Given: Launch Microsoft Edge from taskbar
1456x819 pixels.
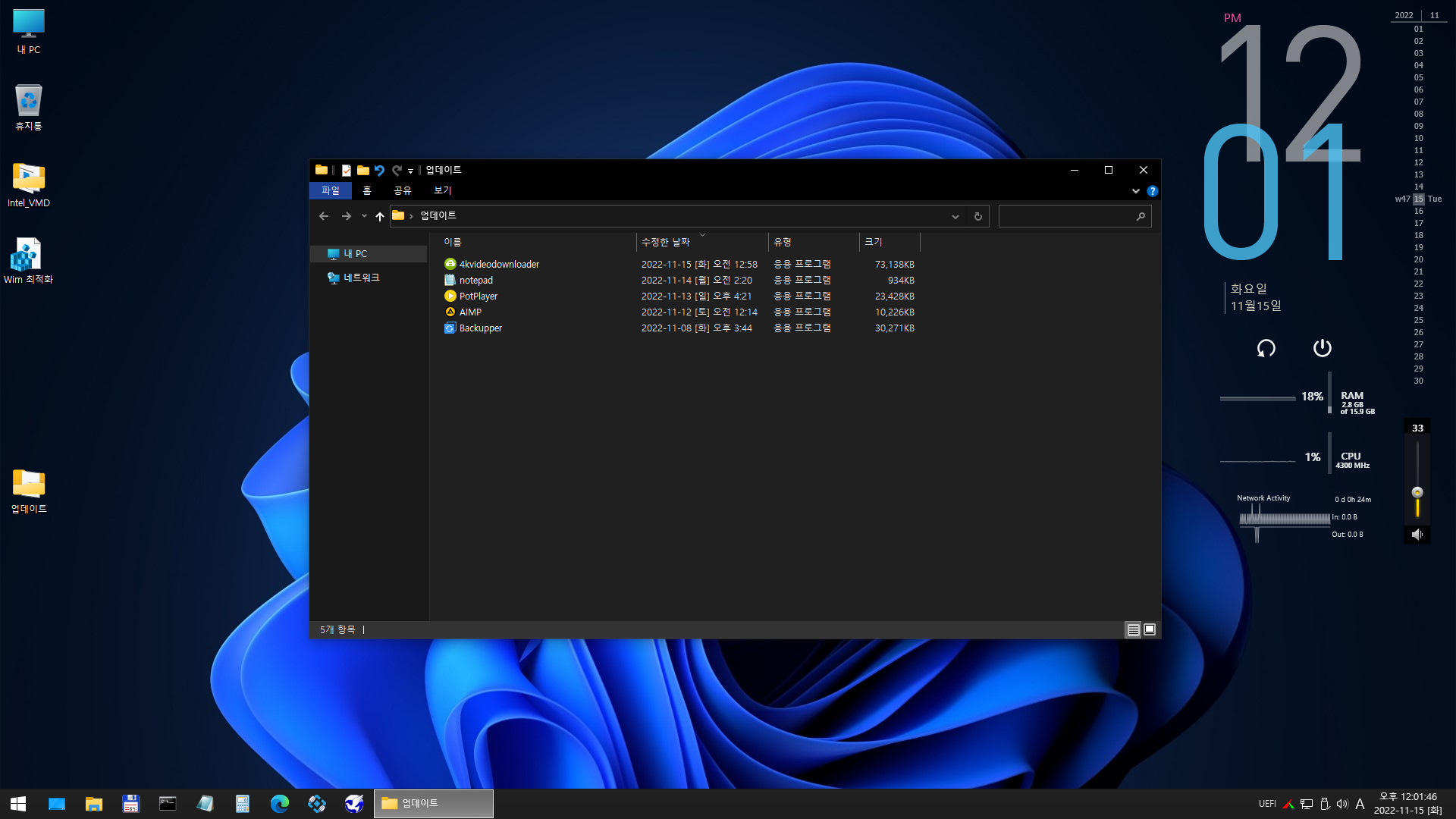Looking at the screenshot, I should coord(280,803).
